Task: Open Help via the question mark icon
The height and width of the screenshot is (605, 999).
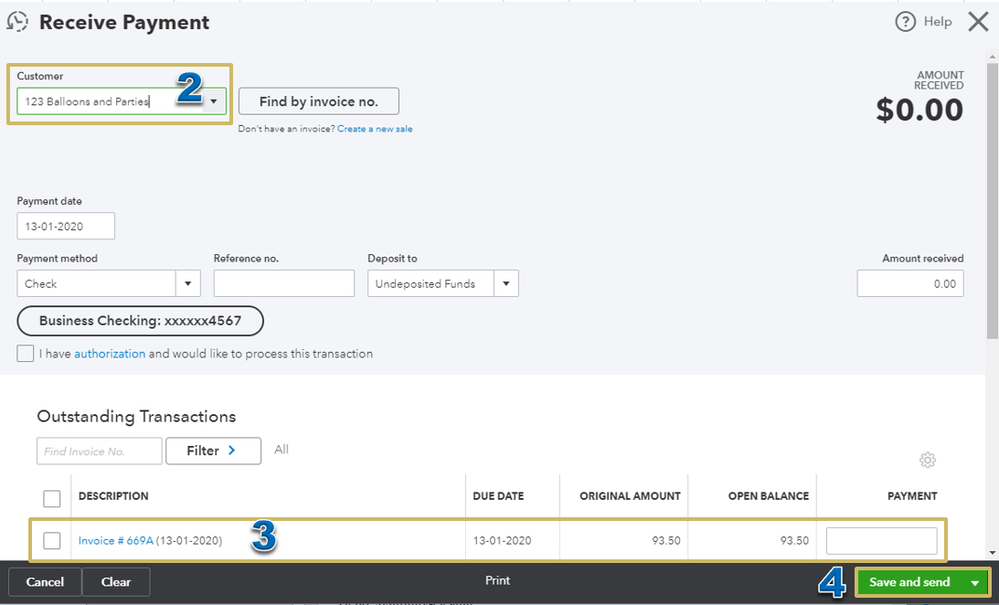Action: [x=905, y=22]
